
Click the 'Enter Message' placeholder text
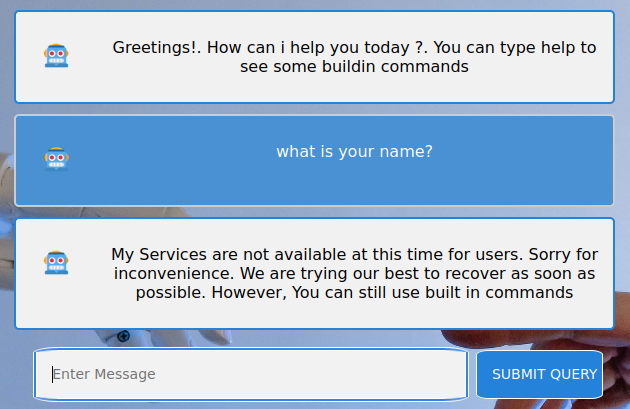pyautogui.click(x=104, y=374)
